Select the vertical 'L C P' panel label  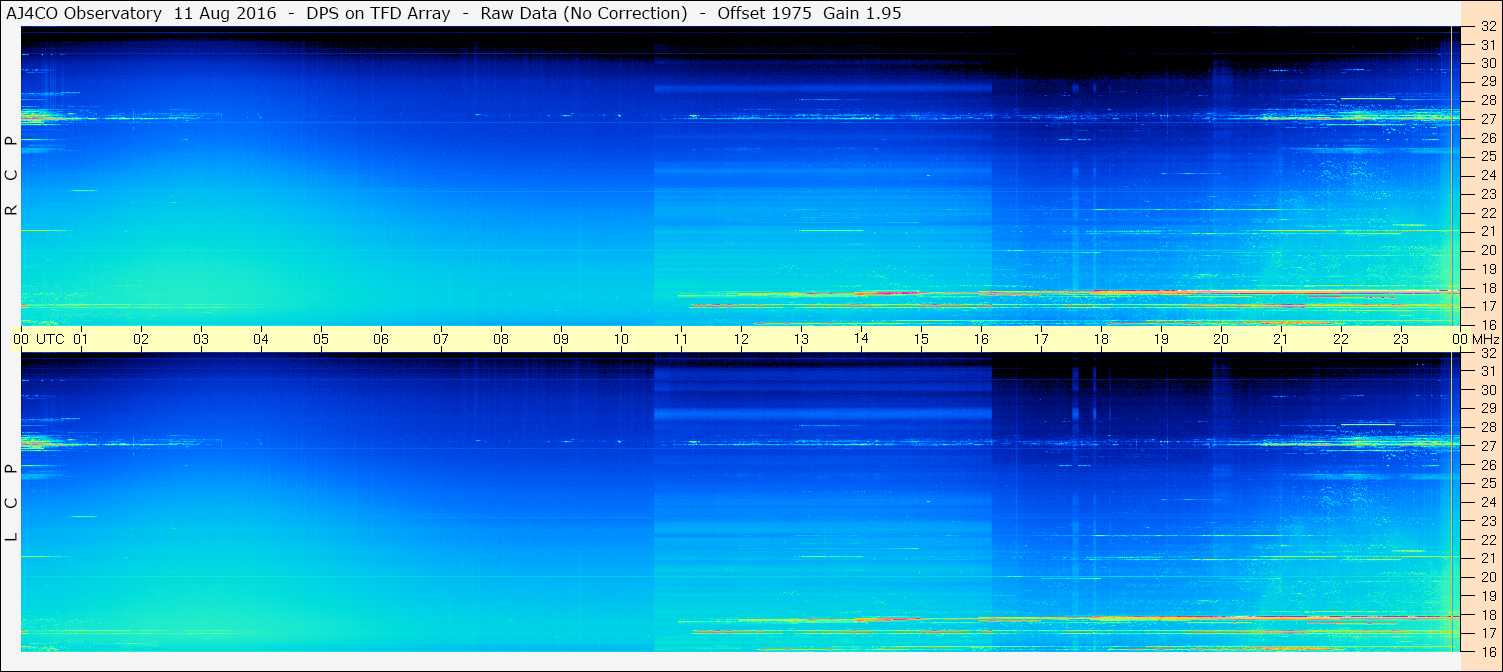pos(12,503)
